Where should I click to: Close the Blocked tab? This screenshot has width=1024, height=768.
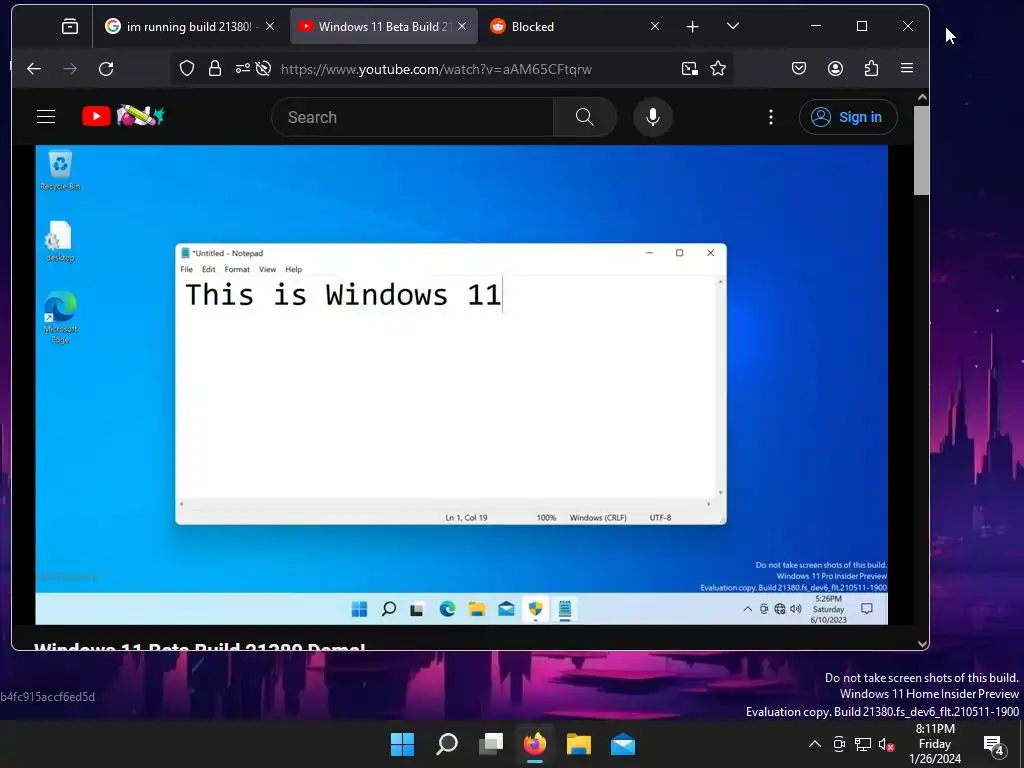coord(655,26)
